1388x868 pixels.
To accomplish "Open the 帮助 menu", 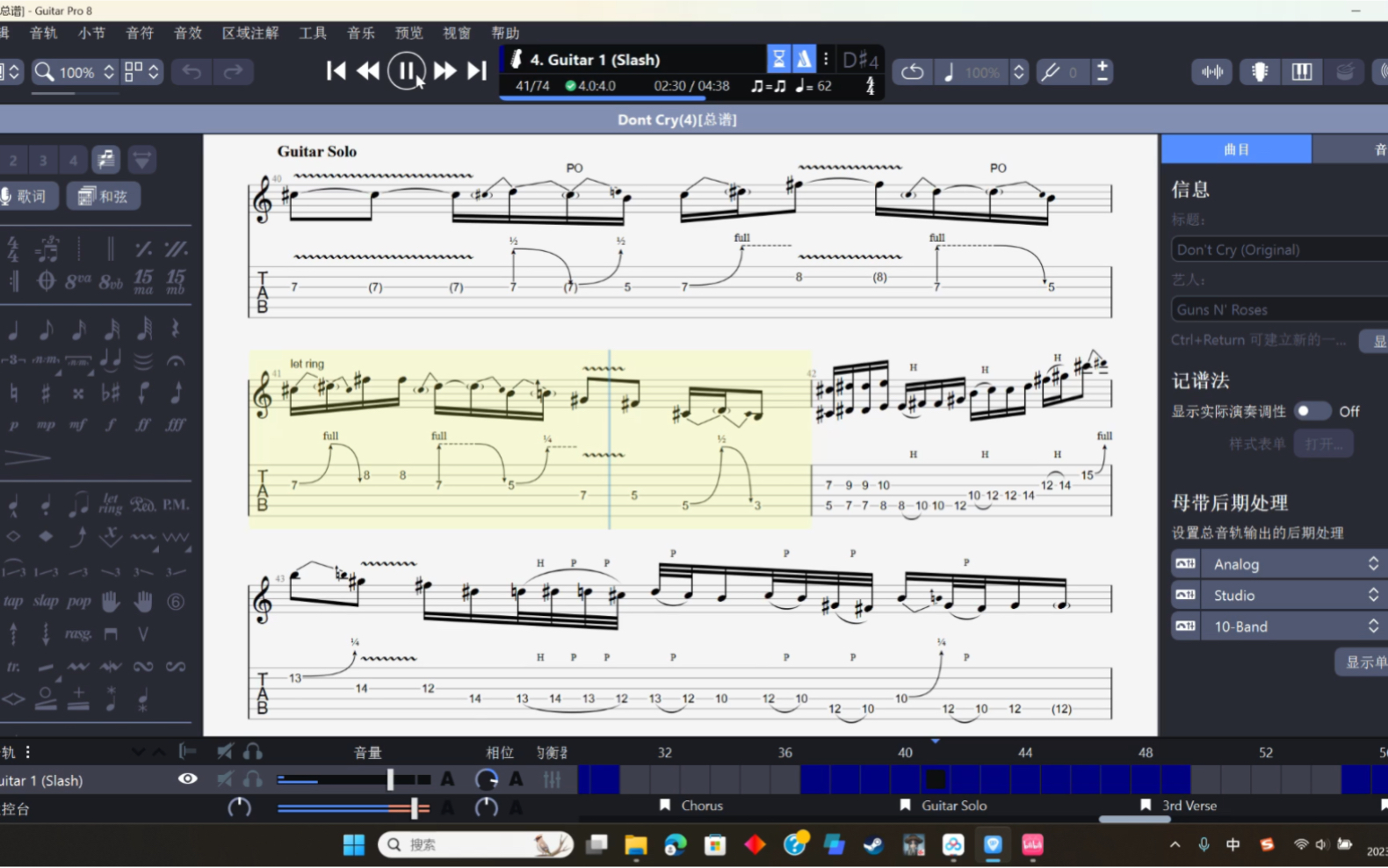I will [x=505, y=33].
